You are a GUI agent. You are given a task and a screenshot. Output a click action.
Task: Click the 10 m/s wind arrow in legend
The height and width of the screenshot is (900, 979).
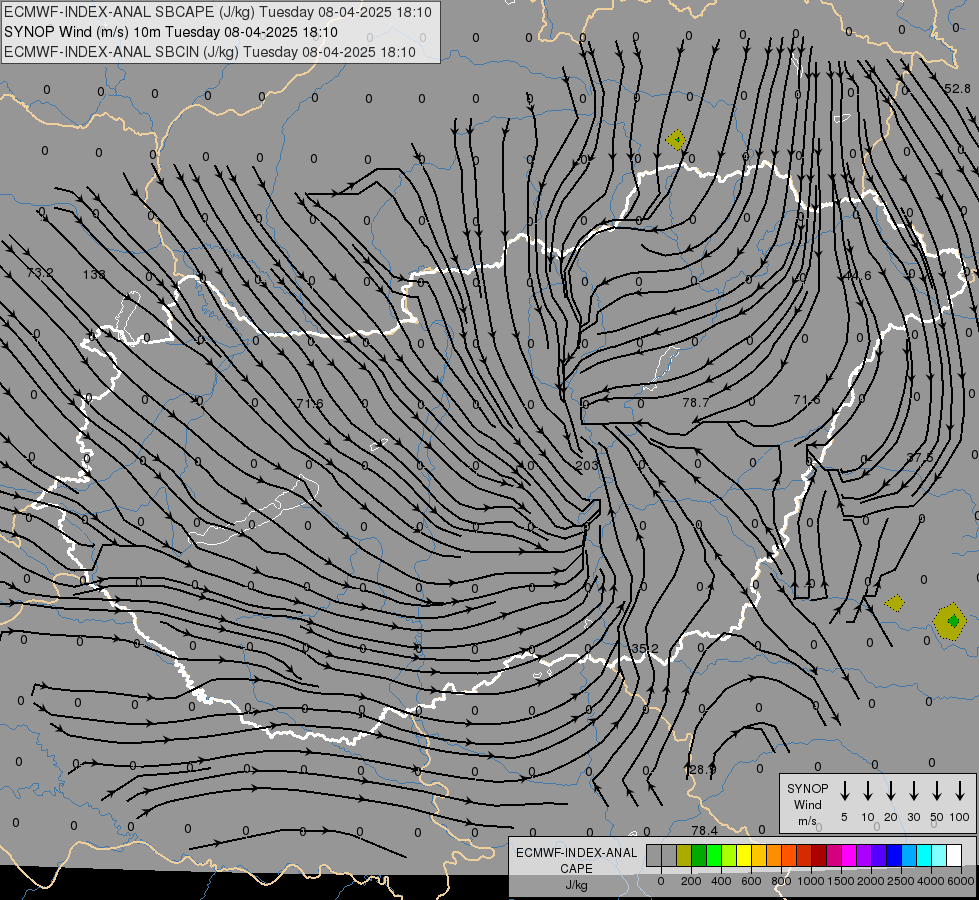(x=867, y=791)
